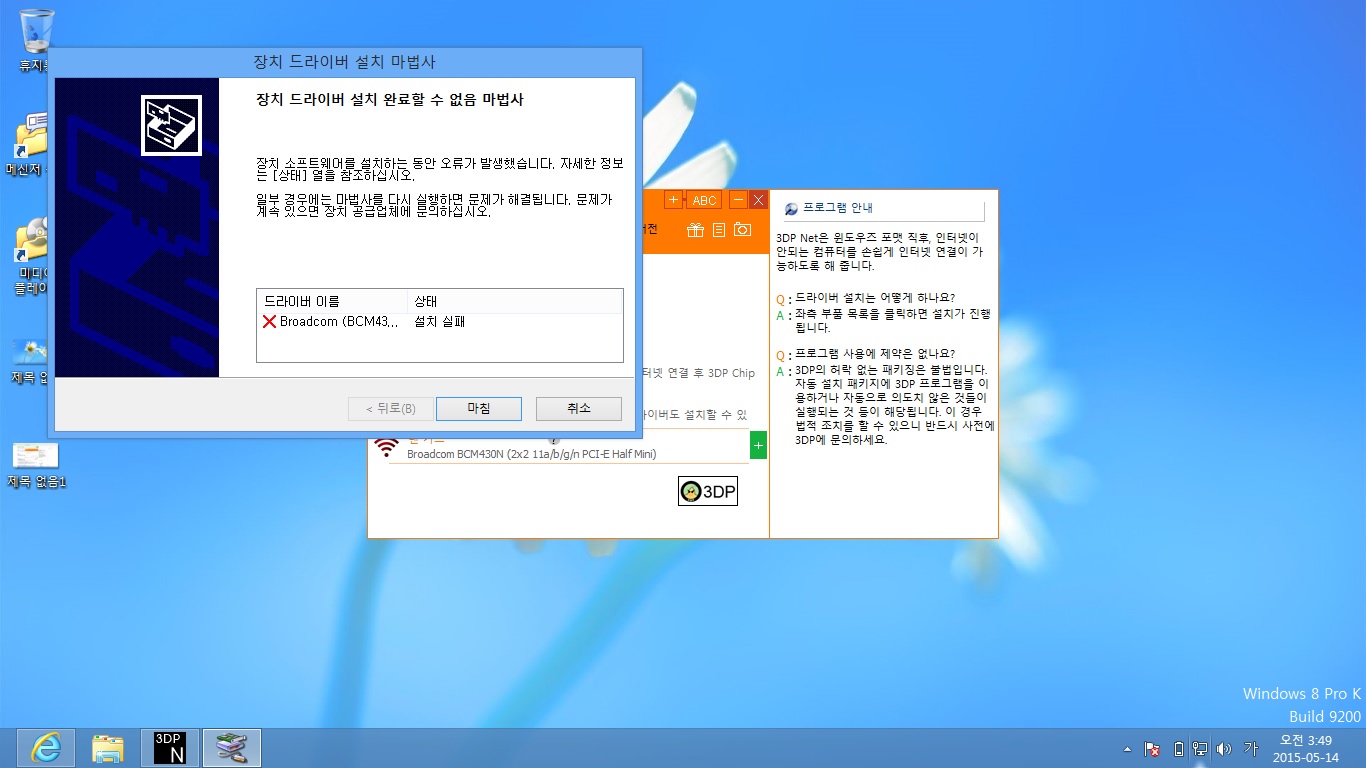Image resolution: width=1366 pixels, height=768 pixels.
Task: Click the question '프로그램 사용에 제약은 없나요?'
Action: point(875,353)
